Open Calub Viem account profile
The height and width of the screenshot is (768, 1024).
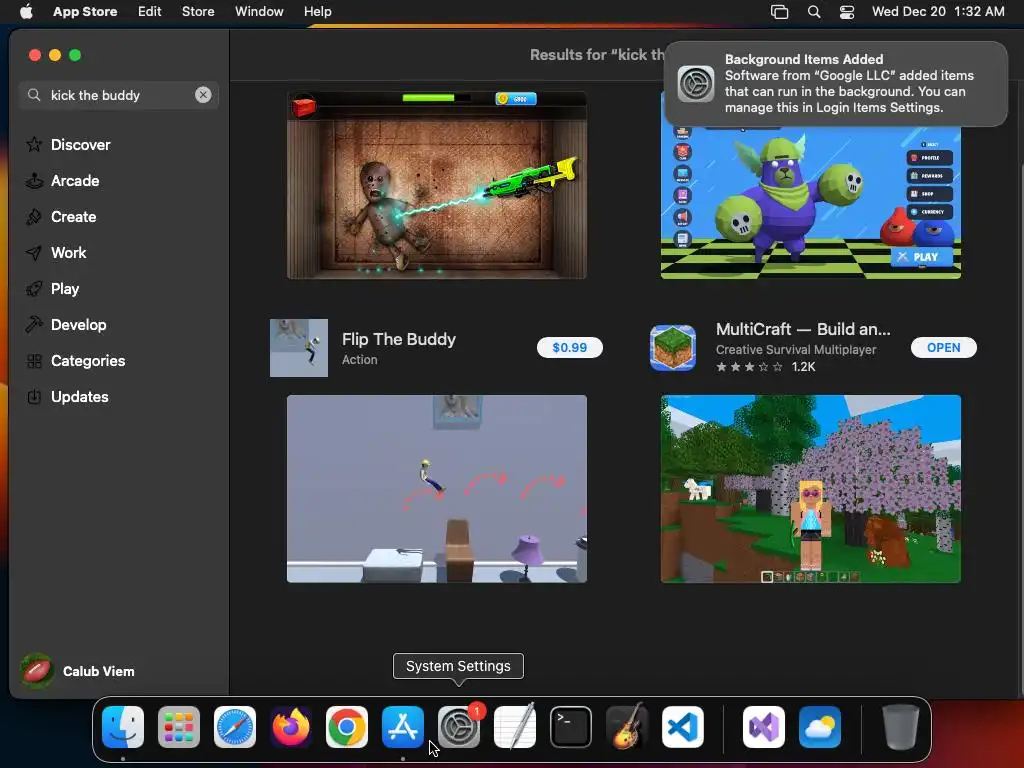[77, 671]
